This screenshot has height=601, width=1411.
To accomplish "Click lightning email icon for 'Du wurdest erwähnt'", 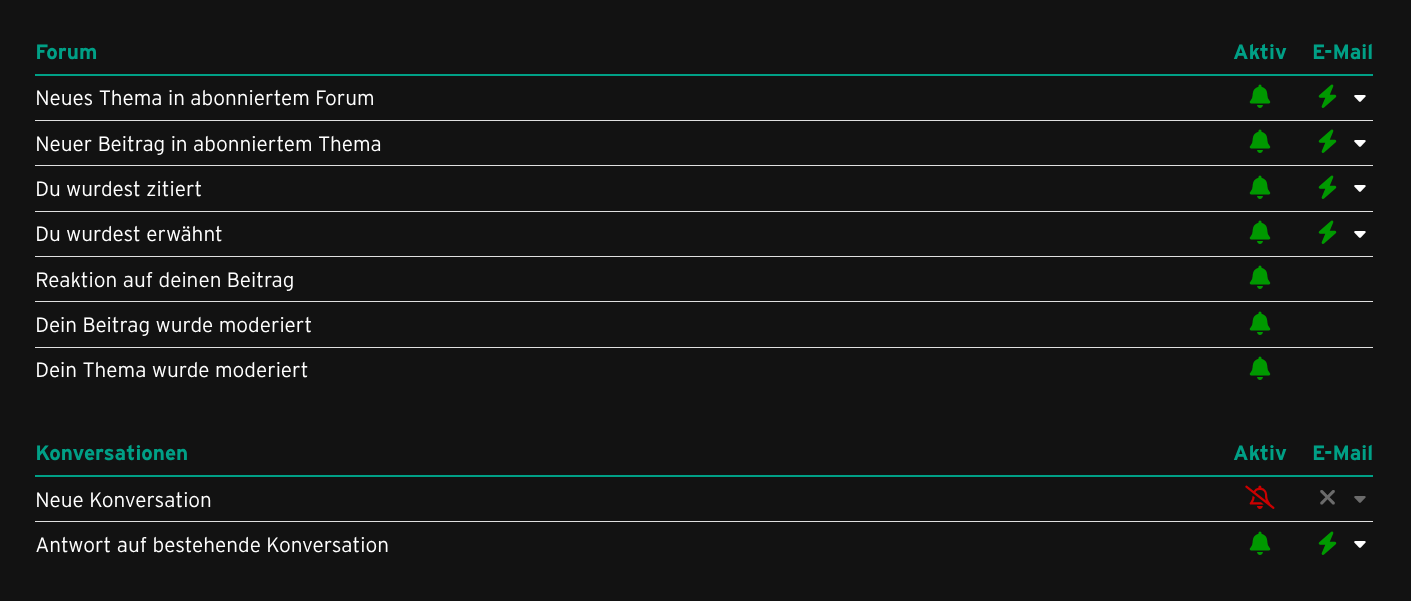I will coord(1327,233).
